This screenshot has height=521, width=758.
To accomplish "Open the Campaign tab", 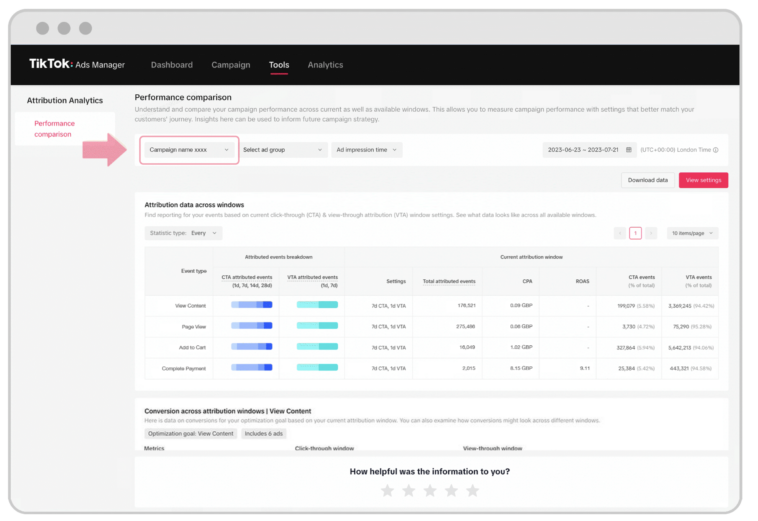I will 231,65.
